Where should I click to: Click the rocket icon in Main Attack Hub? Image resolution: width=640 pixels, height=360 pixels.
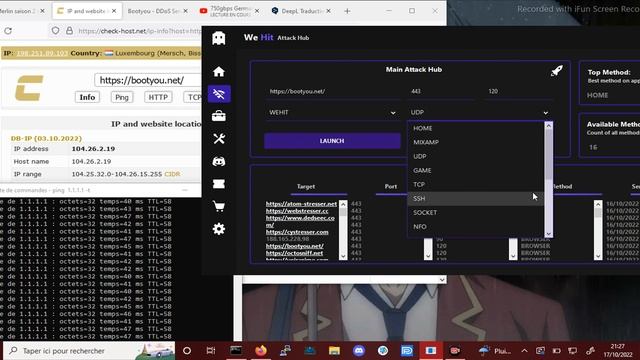[x=556, y=71]
